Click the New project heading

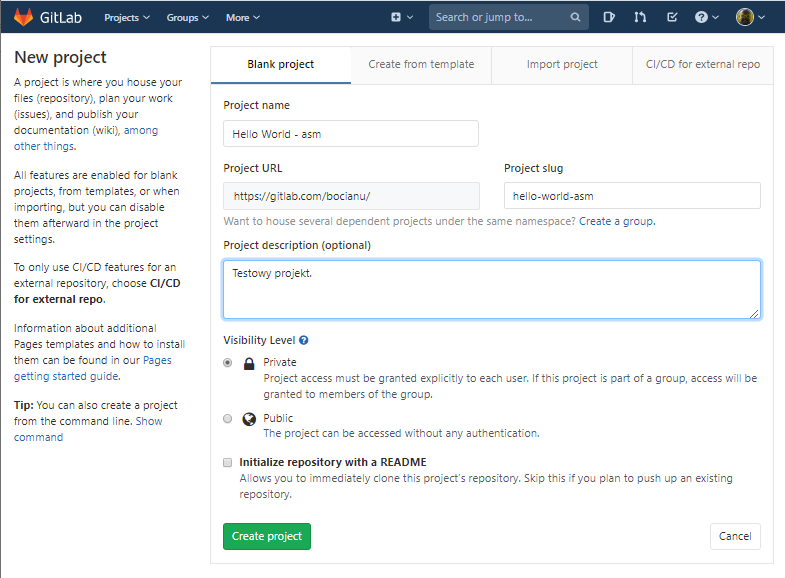tap(60, 58)
